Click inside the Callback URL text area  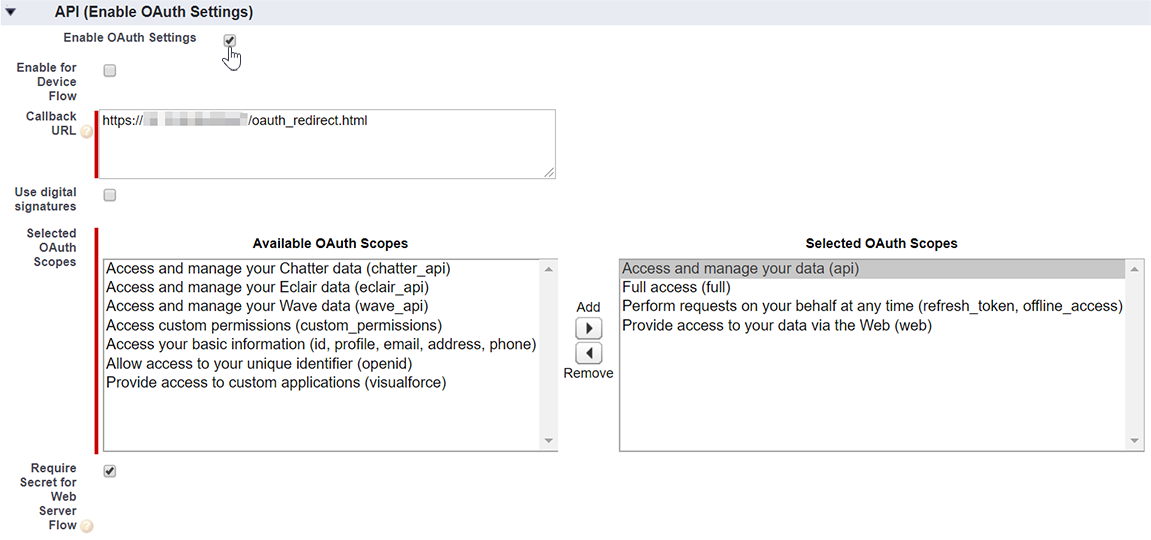point(327,144)
